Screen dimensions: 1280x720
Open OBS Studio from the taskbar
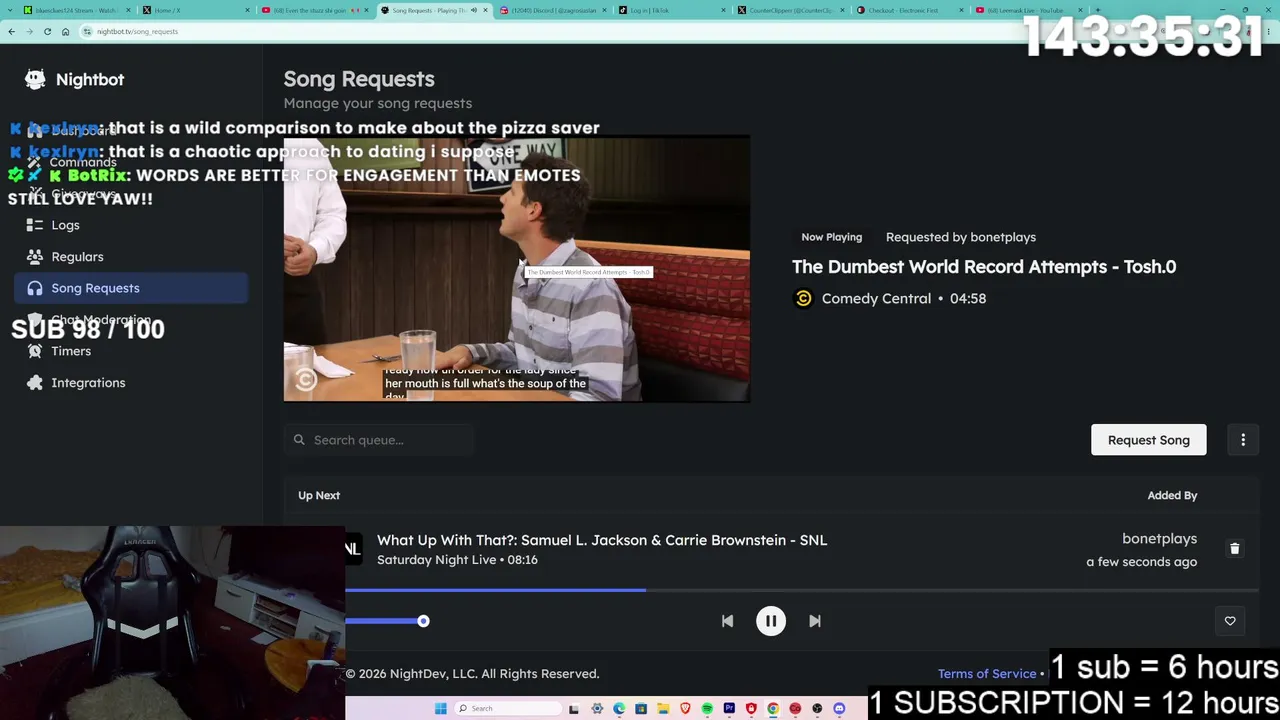click(x=817, y=709)
